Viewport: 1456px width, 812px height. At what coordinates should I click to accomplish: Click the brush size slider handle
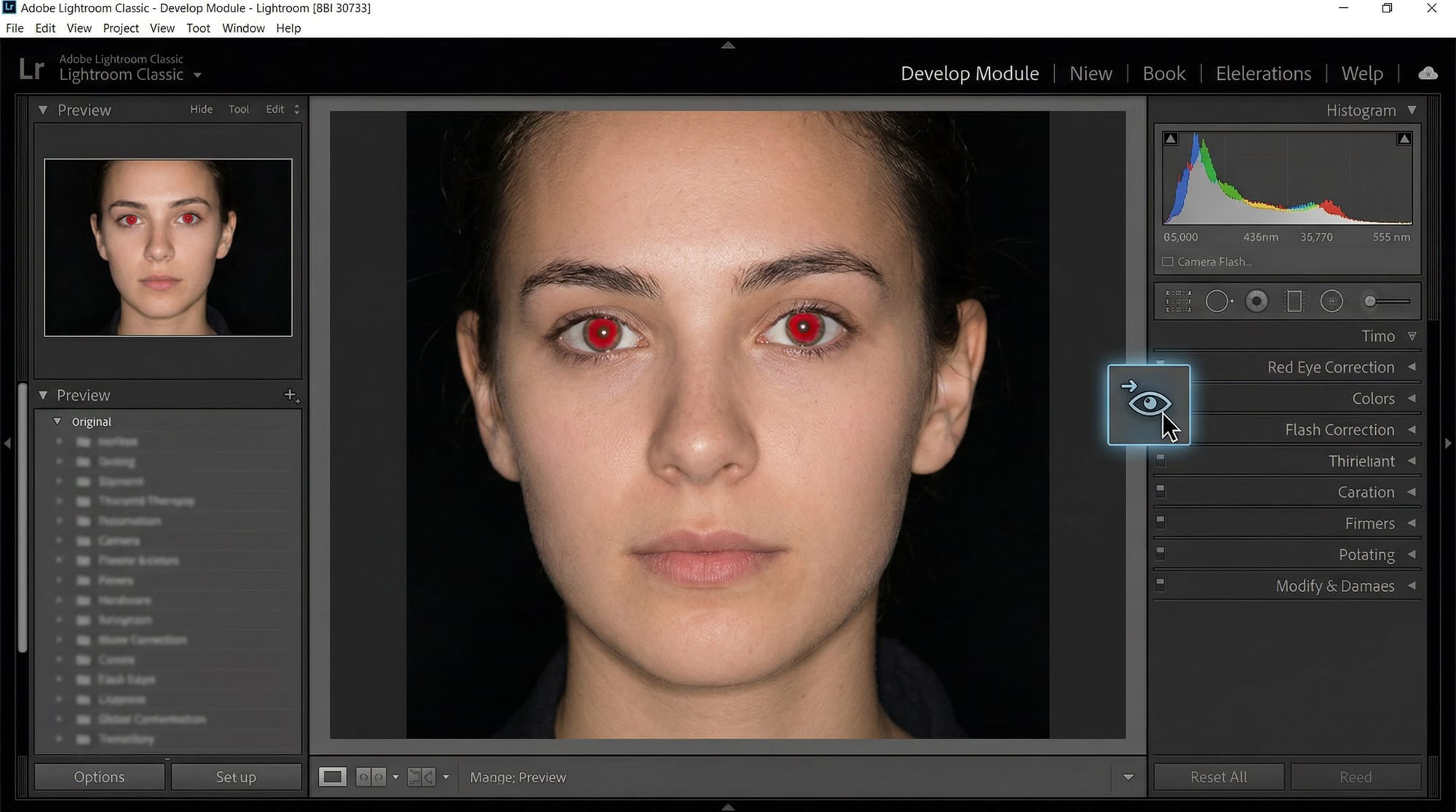1370,301
